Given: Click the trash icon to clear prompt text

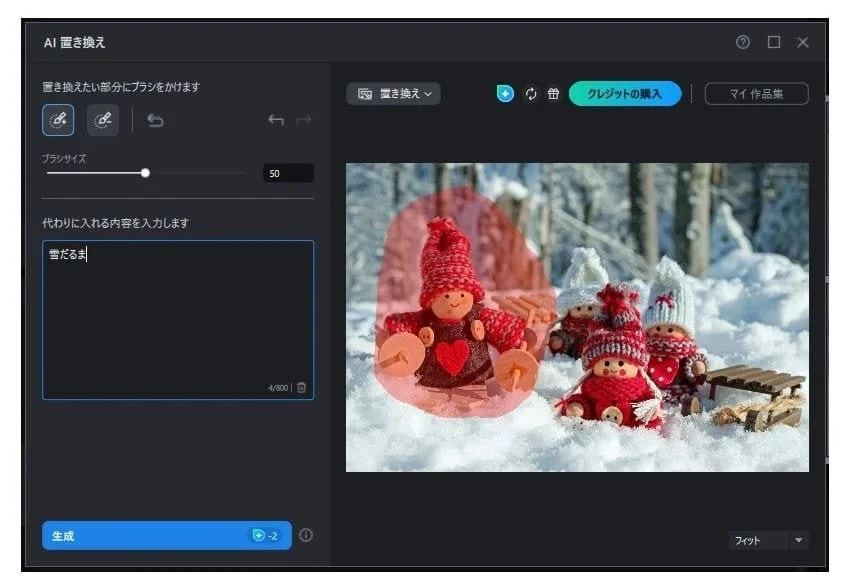Looking at the screenshot, I should coord(303,388).
